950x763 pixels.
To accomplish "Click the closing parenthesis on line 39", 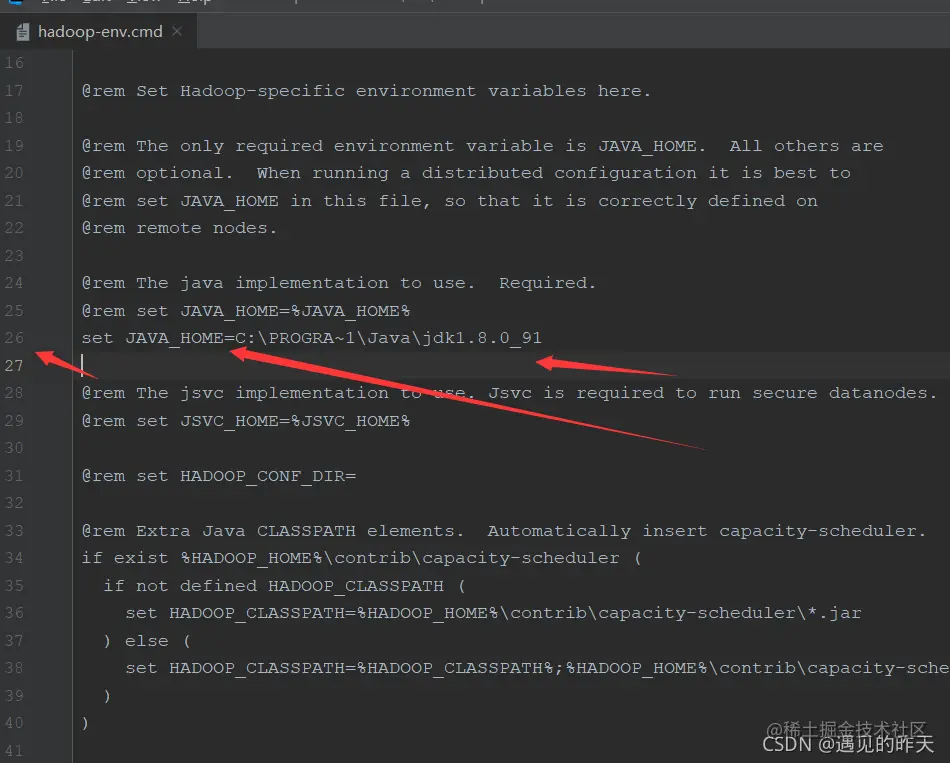I will (107, 696).
